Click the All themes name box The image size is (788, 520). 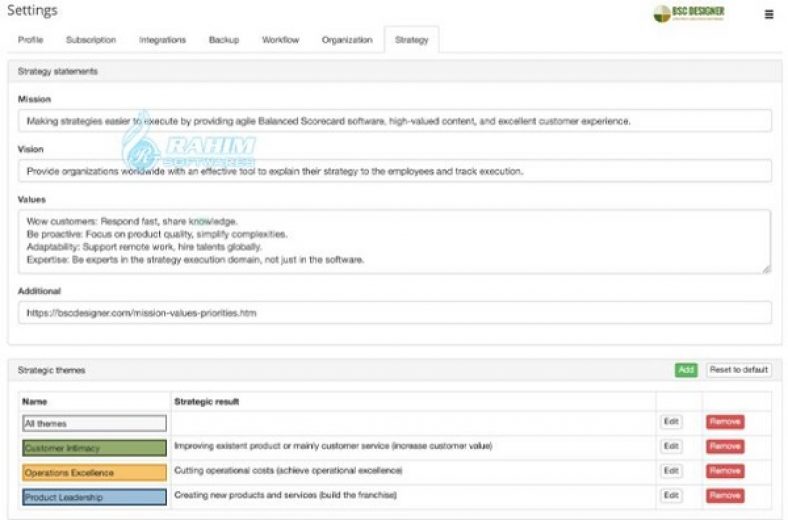click(x=94, y=423)
